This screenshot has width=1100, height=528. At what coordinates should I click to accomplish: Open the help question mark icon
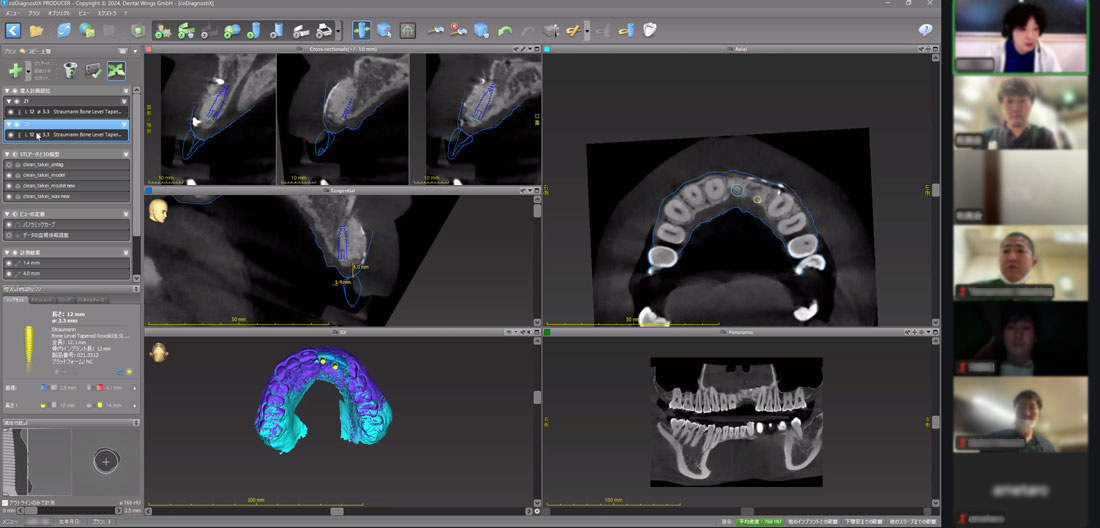coord(925,31)
